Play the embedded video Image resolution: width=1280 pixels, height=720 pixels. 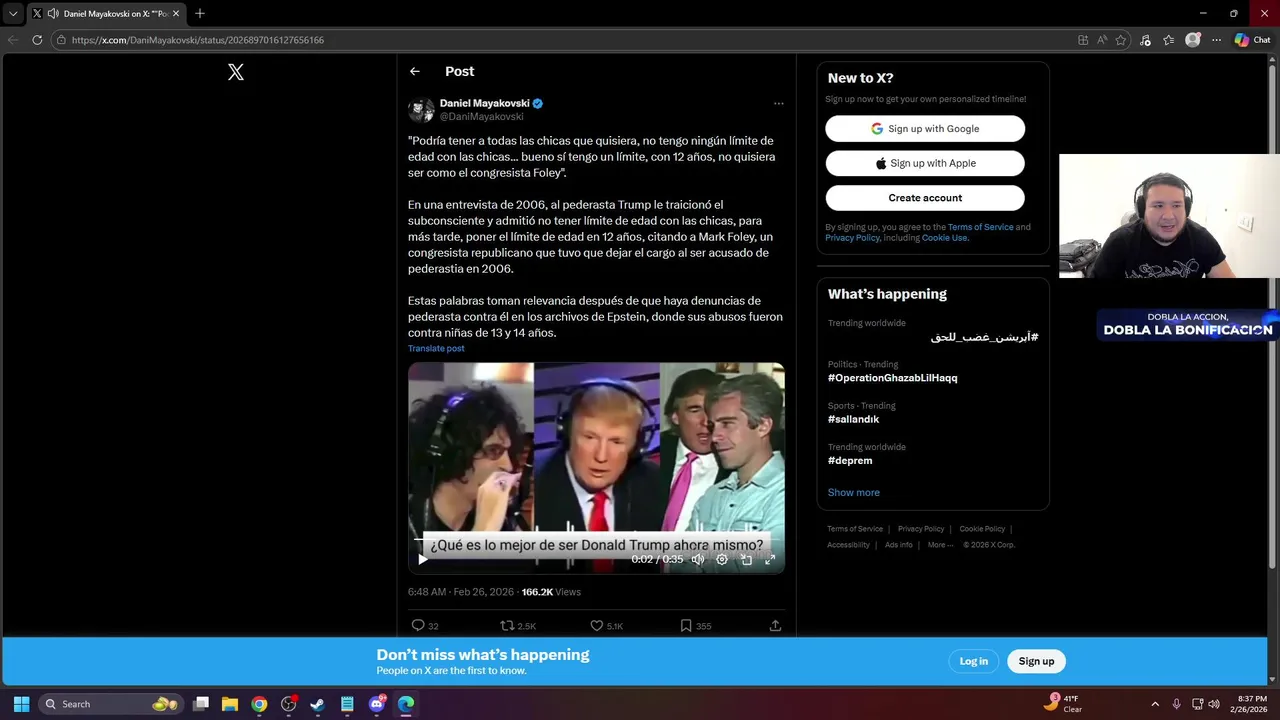(422, 559)
